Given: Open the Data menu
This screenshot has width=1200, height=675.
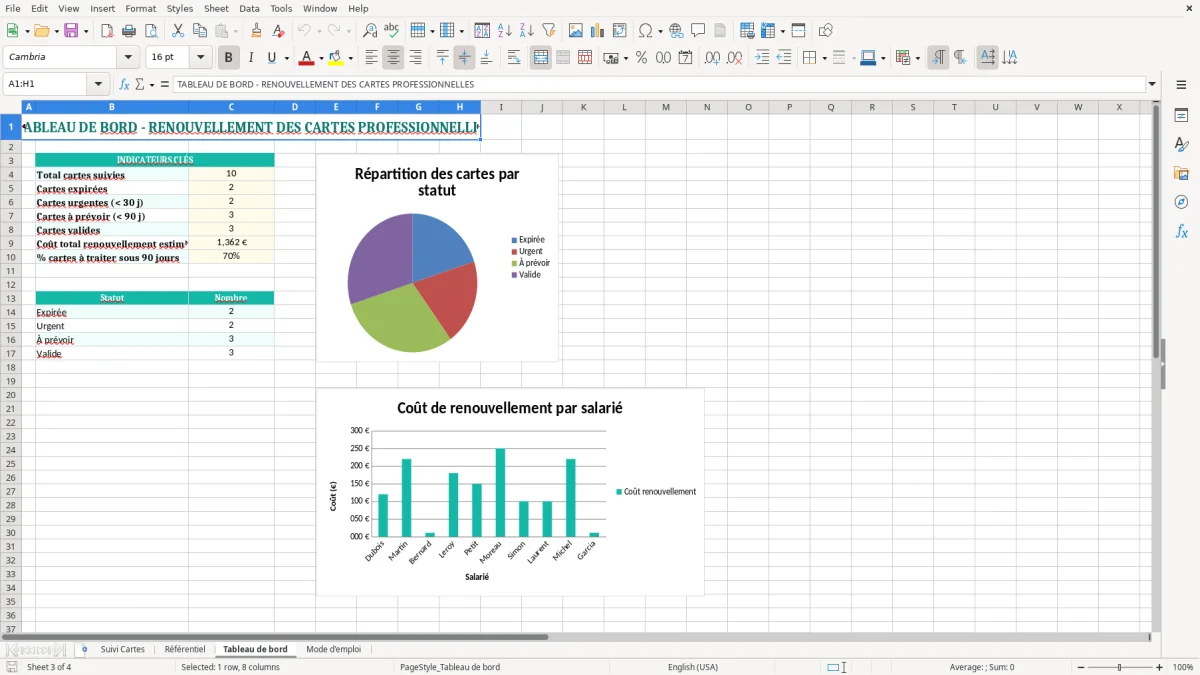Looking at the screenshot, I should pyautogui.click(x=249, y=8).
